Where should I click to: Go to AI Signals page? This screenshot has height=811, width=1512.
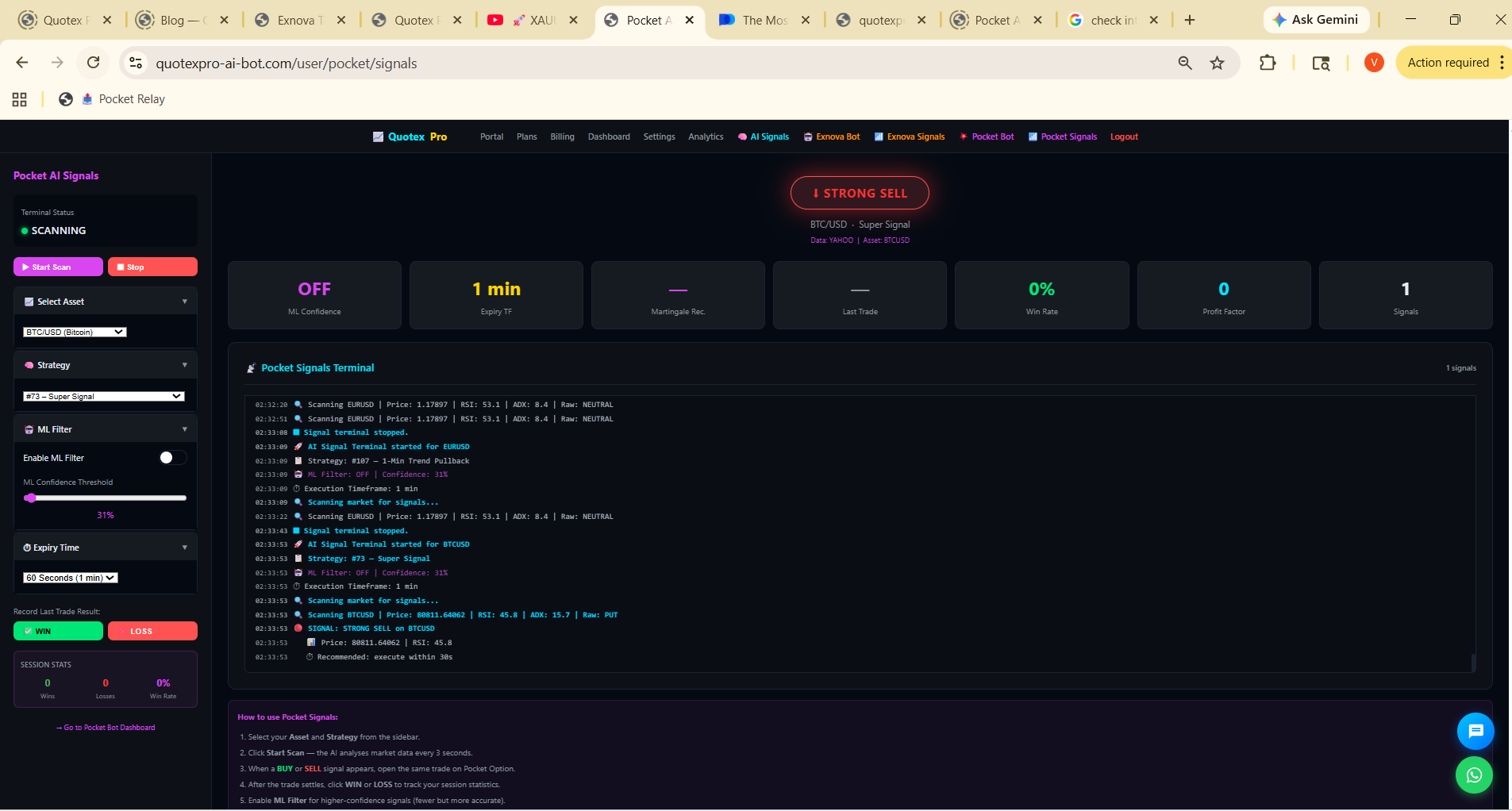(764, 136)
